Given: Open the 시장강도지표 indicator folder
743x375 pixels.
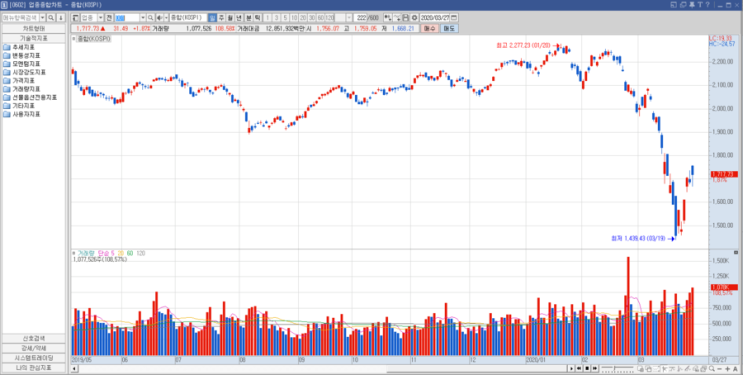Looking at the screenshot, I should (x=25, y=73).
